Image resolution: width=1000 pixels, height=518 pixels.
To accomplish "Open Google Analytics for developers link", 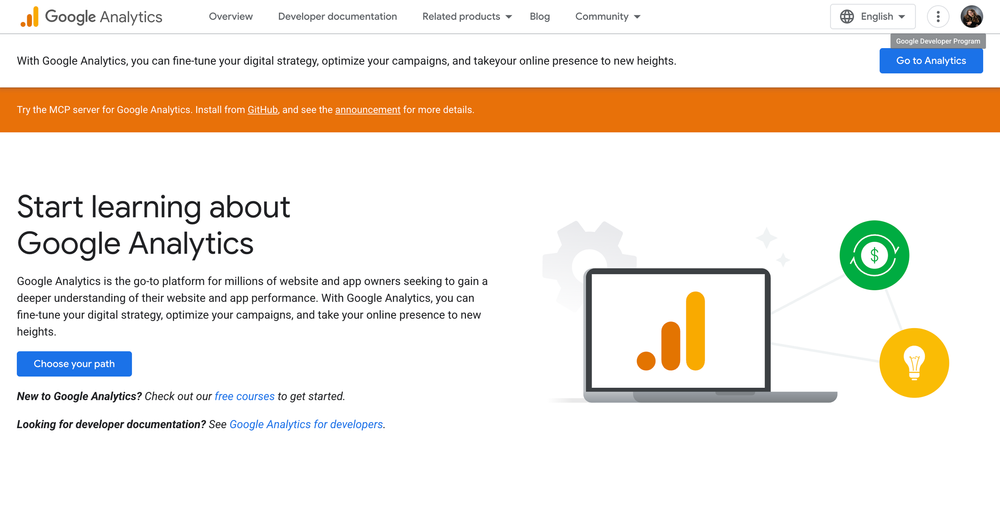I will 306,424.
